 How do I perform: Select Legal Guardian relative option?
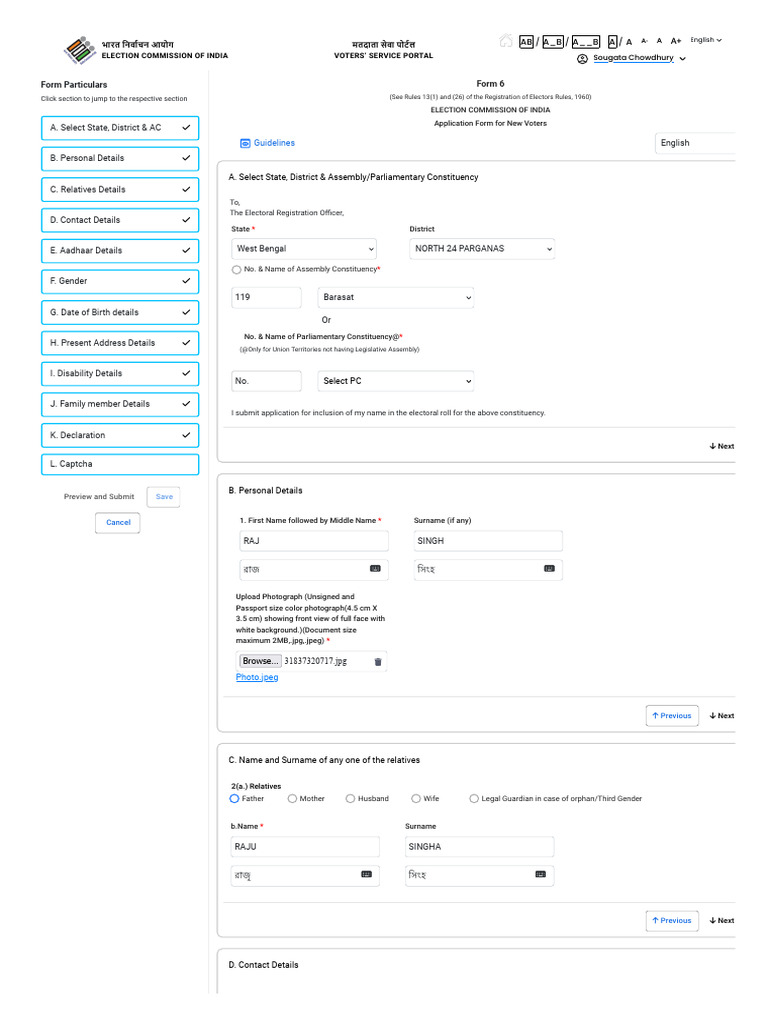point(474,799)
